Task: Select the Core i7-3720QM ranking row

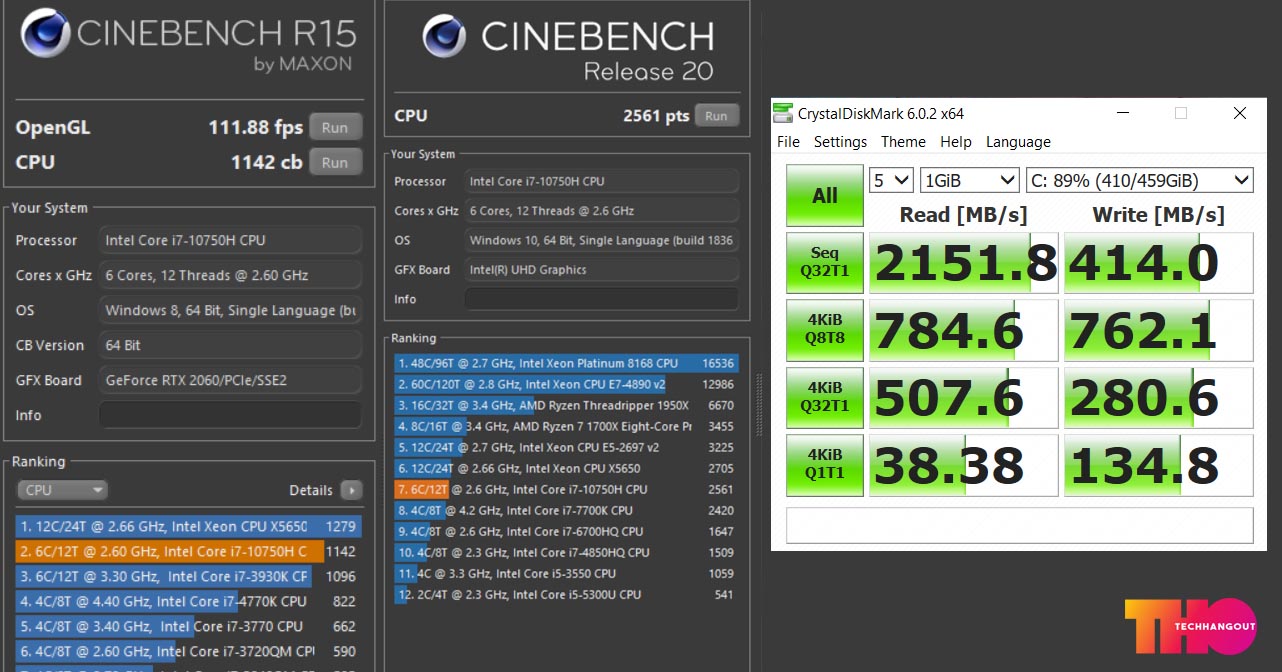Action: pyautogui.click(x=189, y=651)
